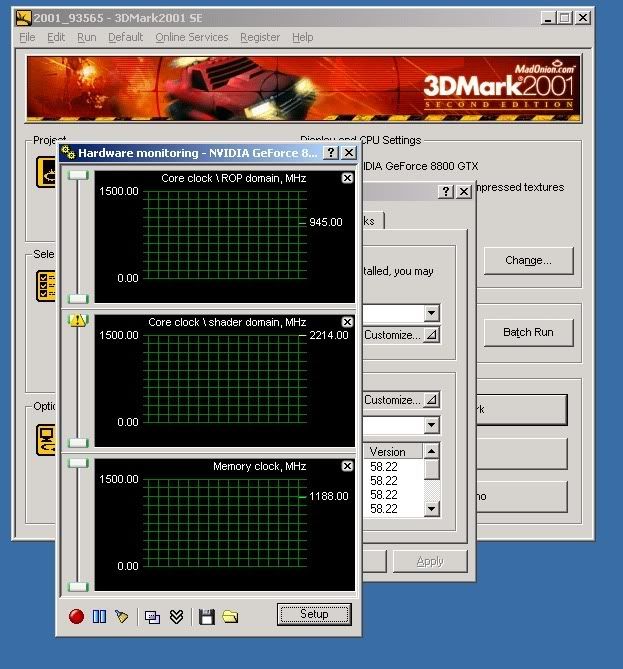
Task: Click warning marker on shader clock slider
Action: (x=78, y=320)
